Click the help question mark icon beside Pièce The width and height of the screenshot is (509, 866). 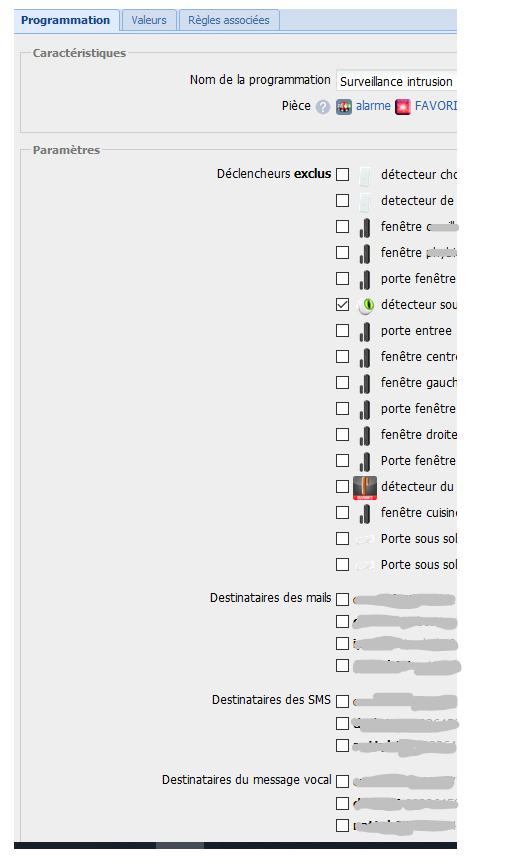(x=323, y=107)
